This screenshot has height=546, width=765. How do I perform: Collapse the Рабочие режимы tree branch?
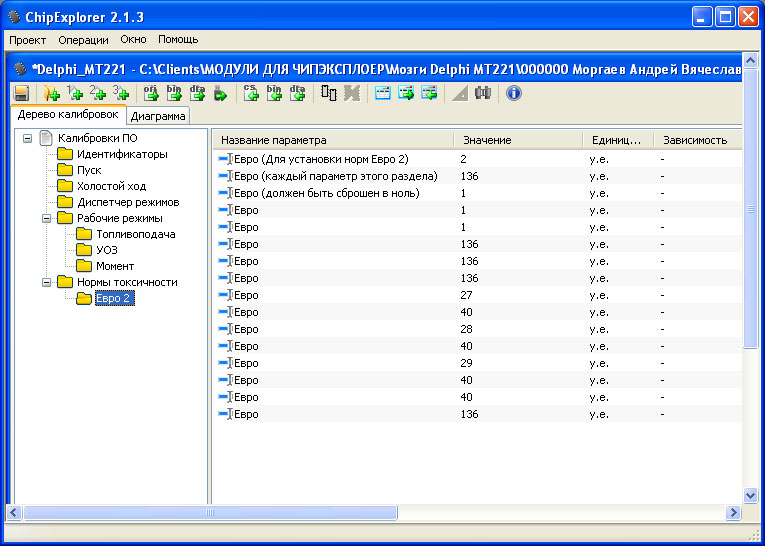(x=46, y=218)
